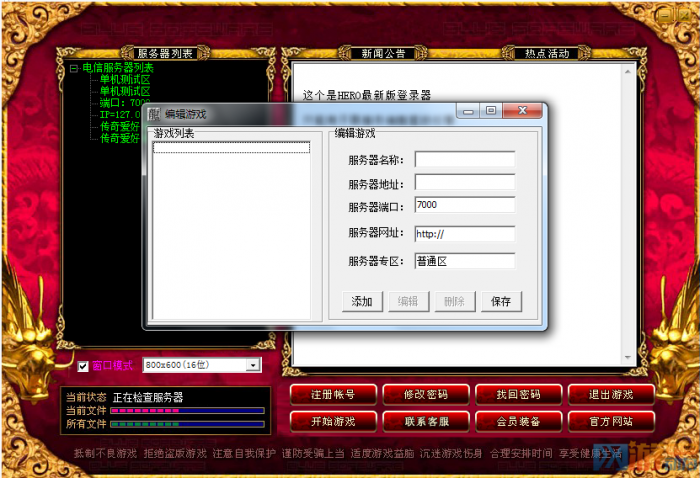Click 找回密码 to recover password
This screenshot has height=478, width=700.
pyautogui.click(x=518, y=394)
